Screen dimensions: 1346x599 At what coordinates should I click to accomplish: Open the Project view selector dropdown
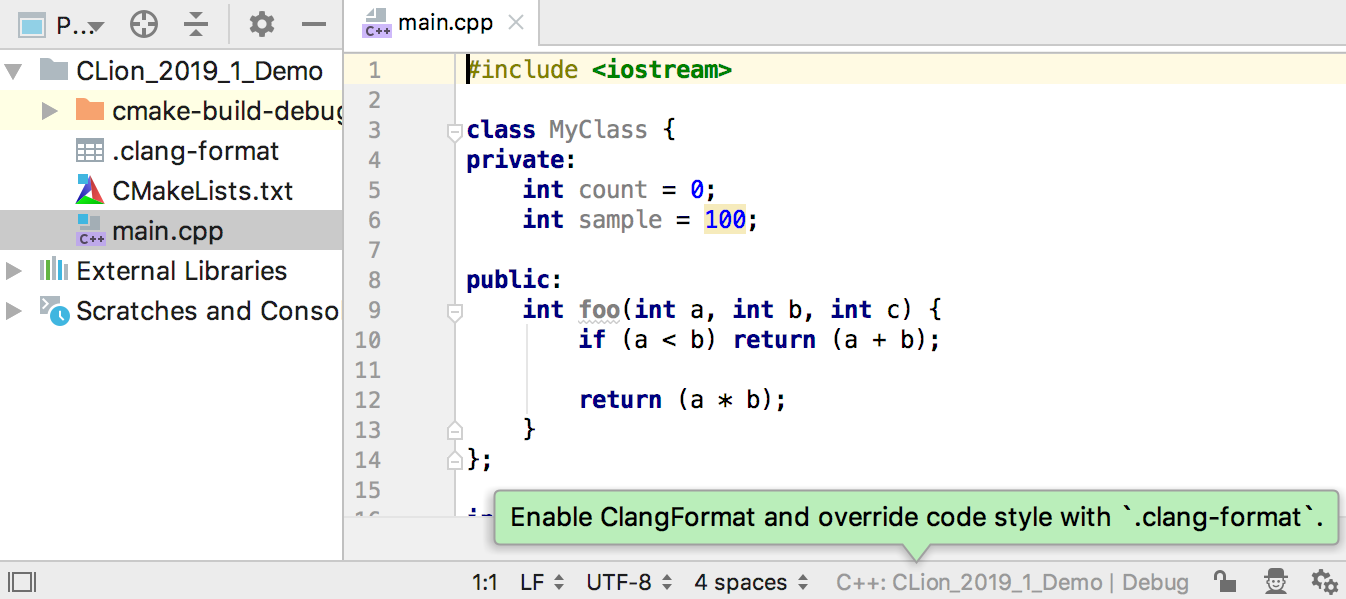pyautogui.click(x=62, y=25)
